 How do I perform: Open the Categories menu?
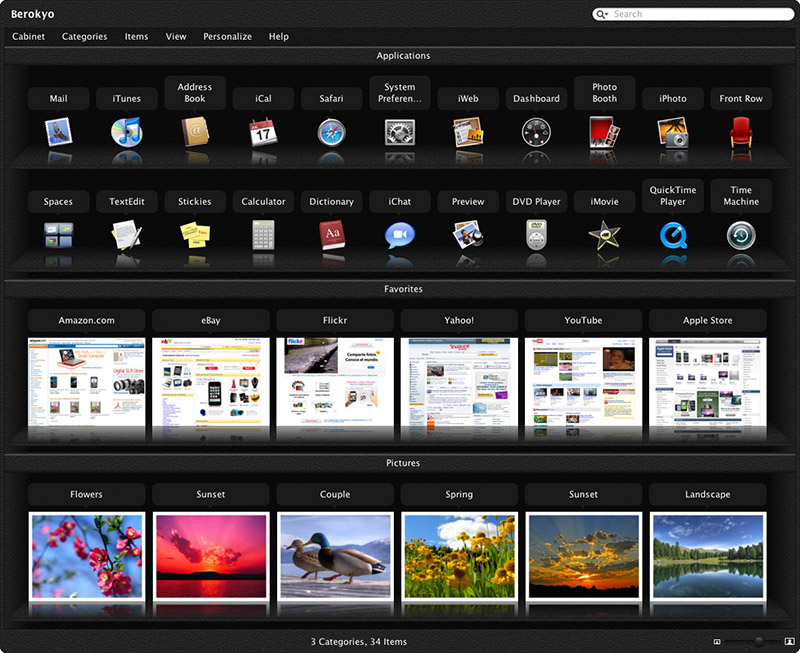85,37
